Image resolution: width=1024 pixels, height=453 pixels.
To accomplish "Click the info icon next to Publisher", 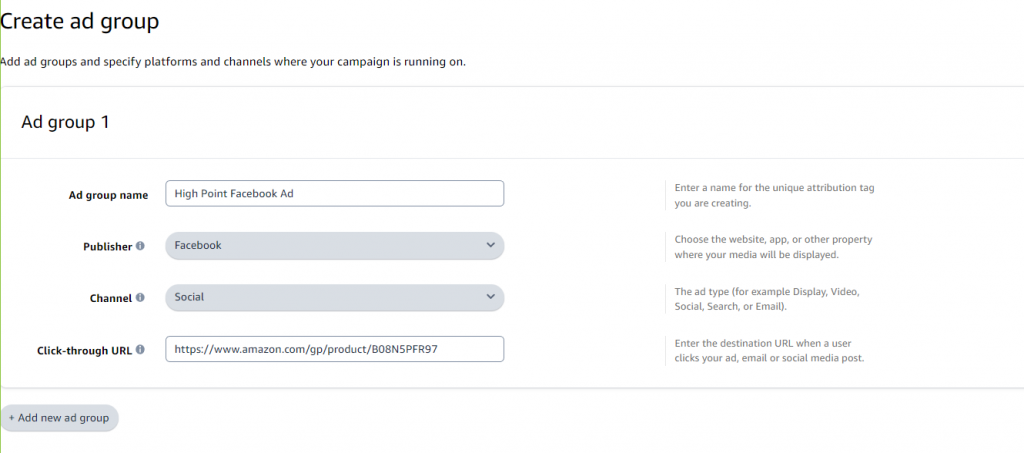I will point(140,246).
